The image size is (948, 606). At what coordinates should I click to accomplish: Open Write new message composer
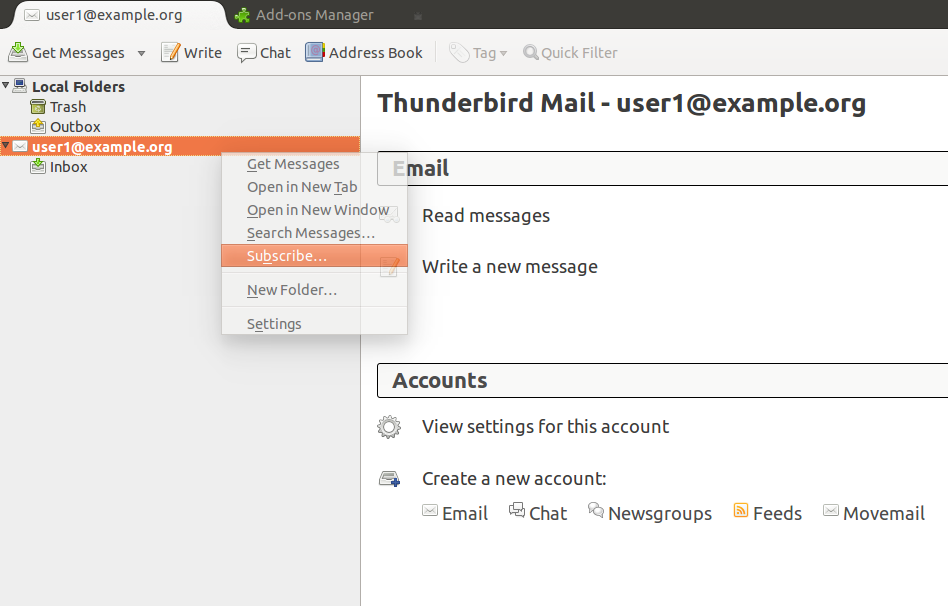[x=192, y=52]
